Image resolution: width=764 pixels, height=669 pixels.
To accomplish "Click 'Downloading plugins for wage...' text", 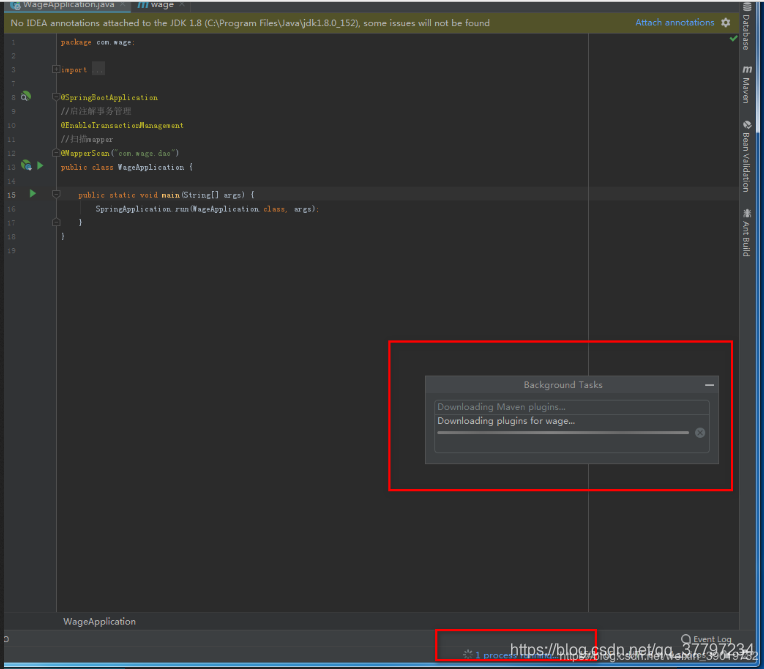I will point(506,421).
